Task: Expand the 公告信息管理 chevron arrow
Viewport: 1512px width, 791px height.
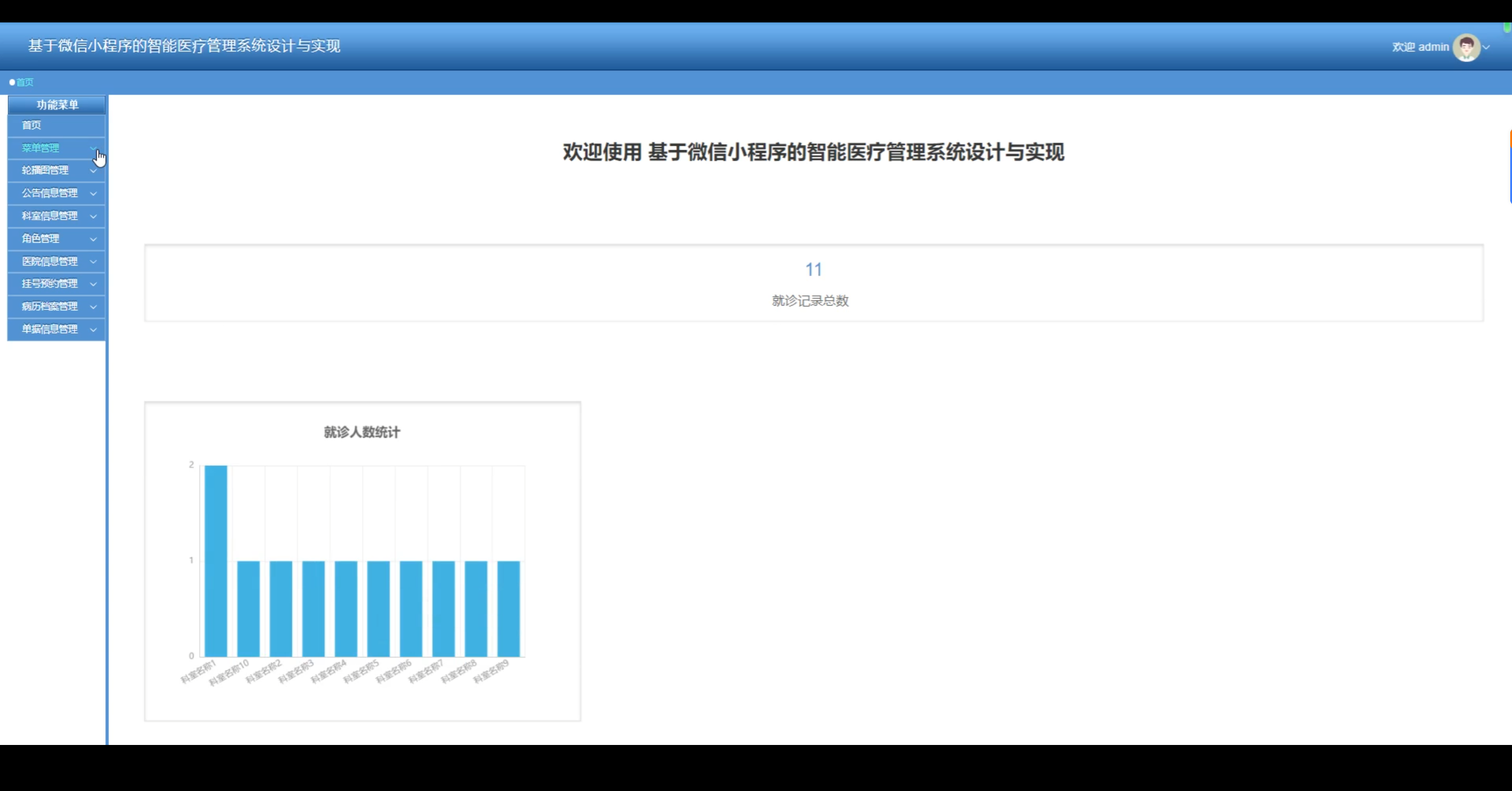Action: tap(93, 194)
